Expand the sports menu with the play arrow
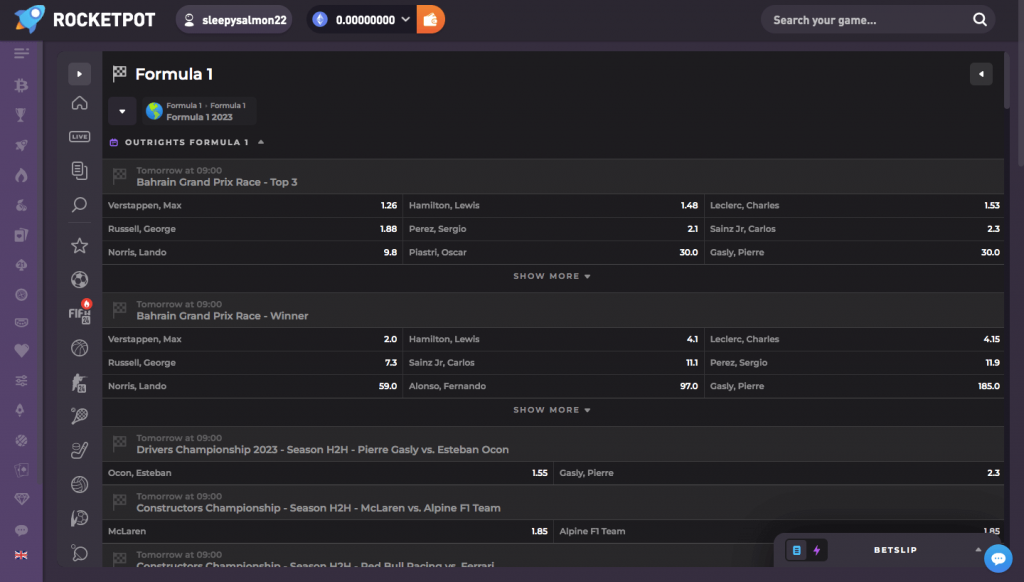This screenshot has width=1024, height=582. (x=80, y=74)
